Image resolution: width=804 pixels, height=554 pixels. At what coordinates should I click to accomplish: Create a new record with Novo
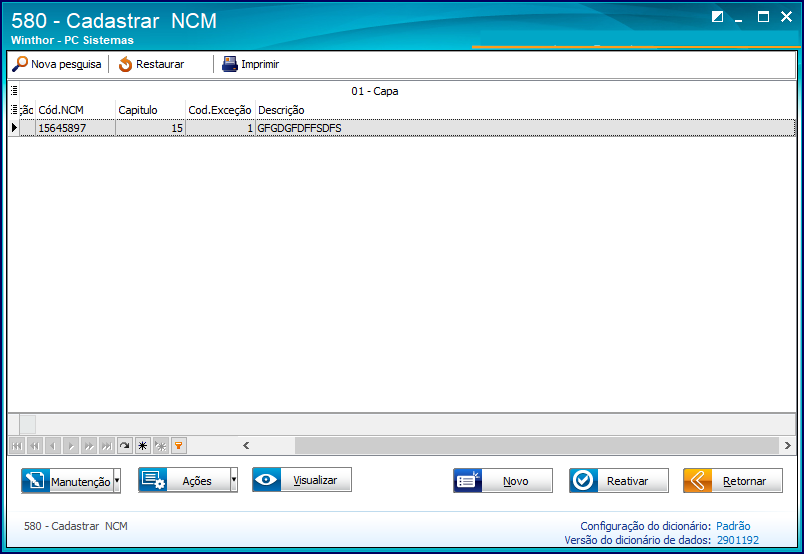(503, 481)
